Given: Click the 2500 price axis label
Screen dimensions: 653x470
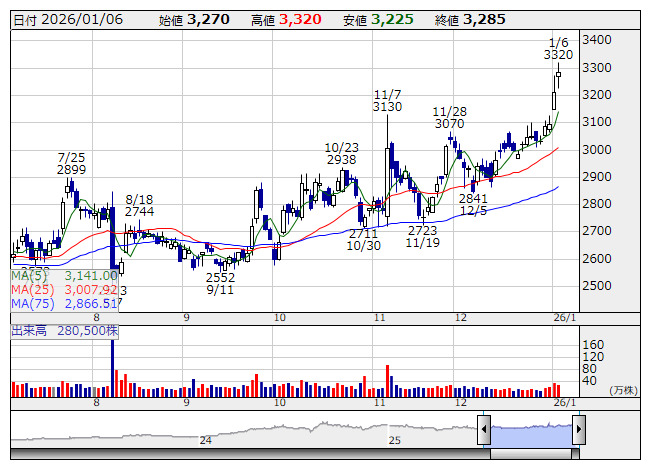Looking at the screenshot, I should click(596, 286).
